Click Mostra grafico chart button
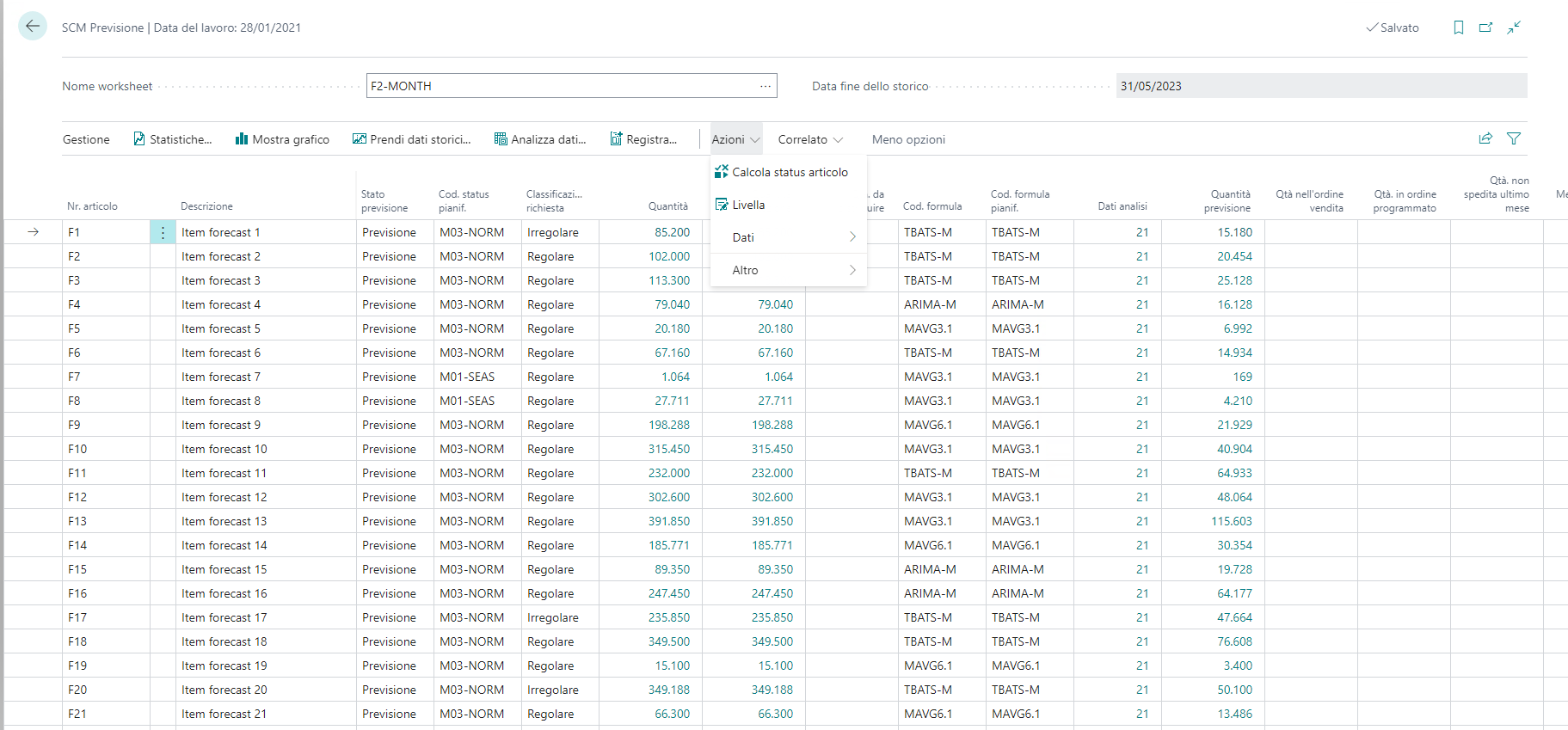This screenshot has height=730, width=1568. pyautogui.click(x=282, y=139)
